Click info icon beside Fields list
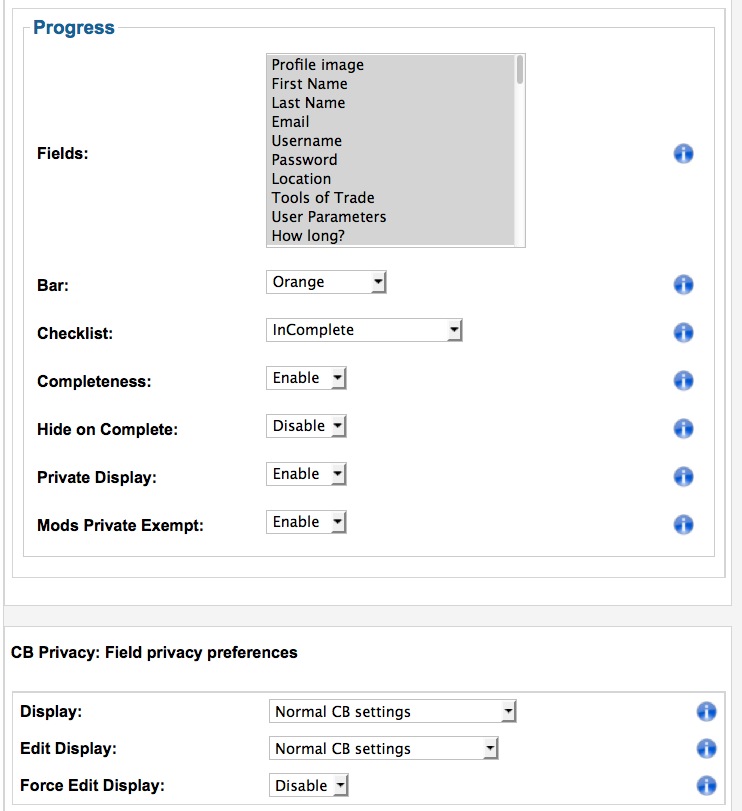Viewport: 742px width, 811px height. [x=683, y=154]
